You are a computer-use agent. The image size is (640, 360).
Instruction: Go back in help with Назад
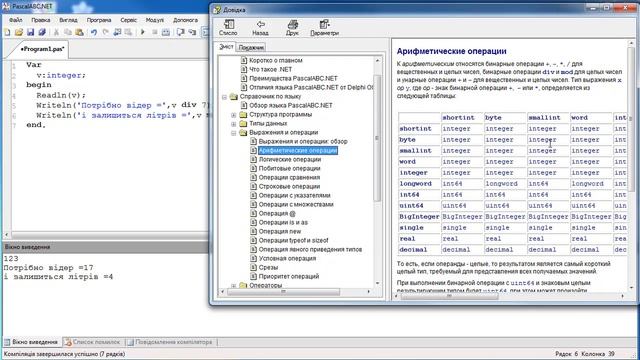click(x=260, y=28)
